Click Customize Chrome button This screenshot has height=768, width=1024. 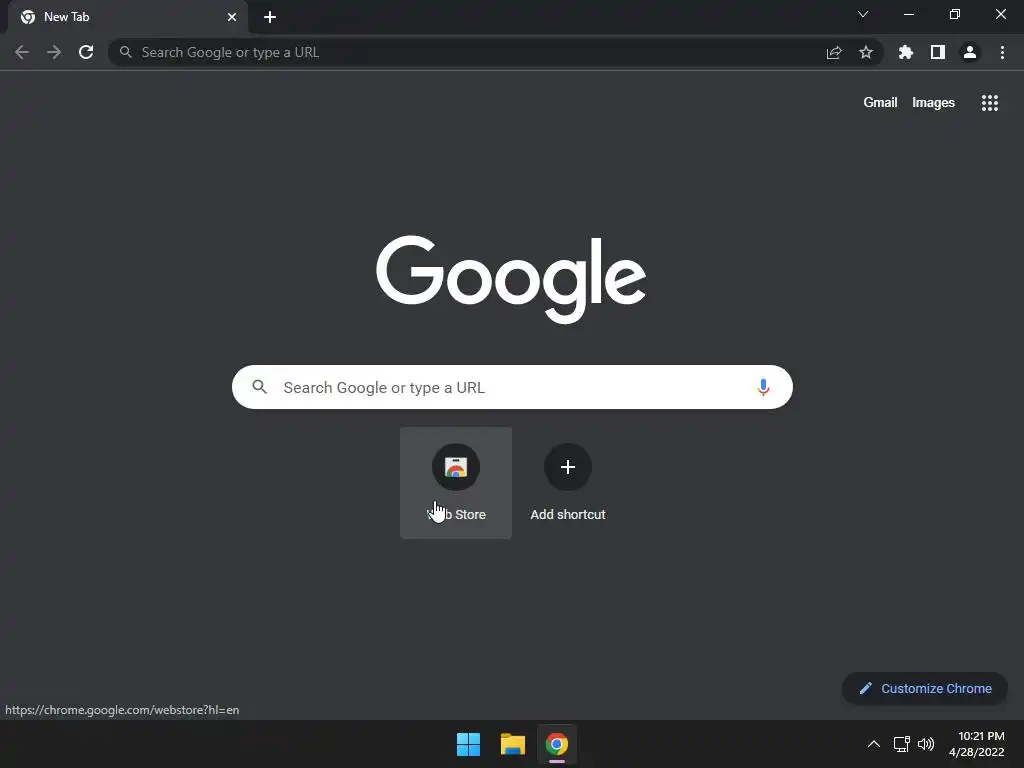(925, 688)
